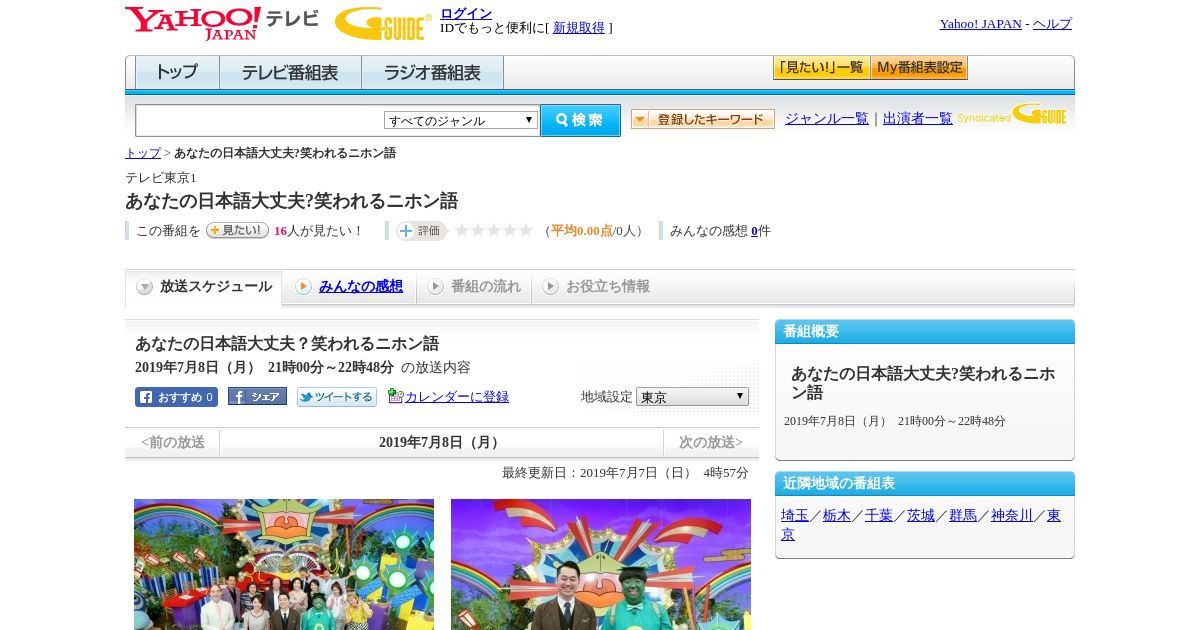Open the 群馬 region link
This screenshot has width=1200, height=630.
963,515
